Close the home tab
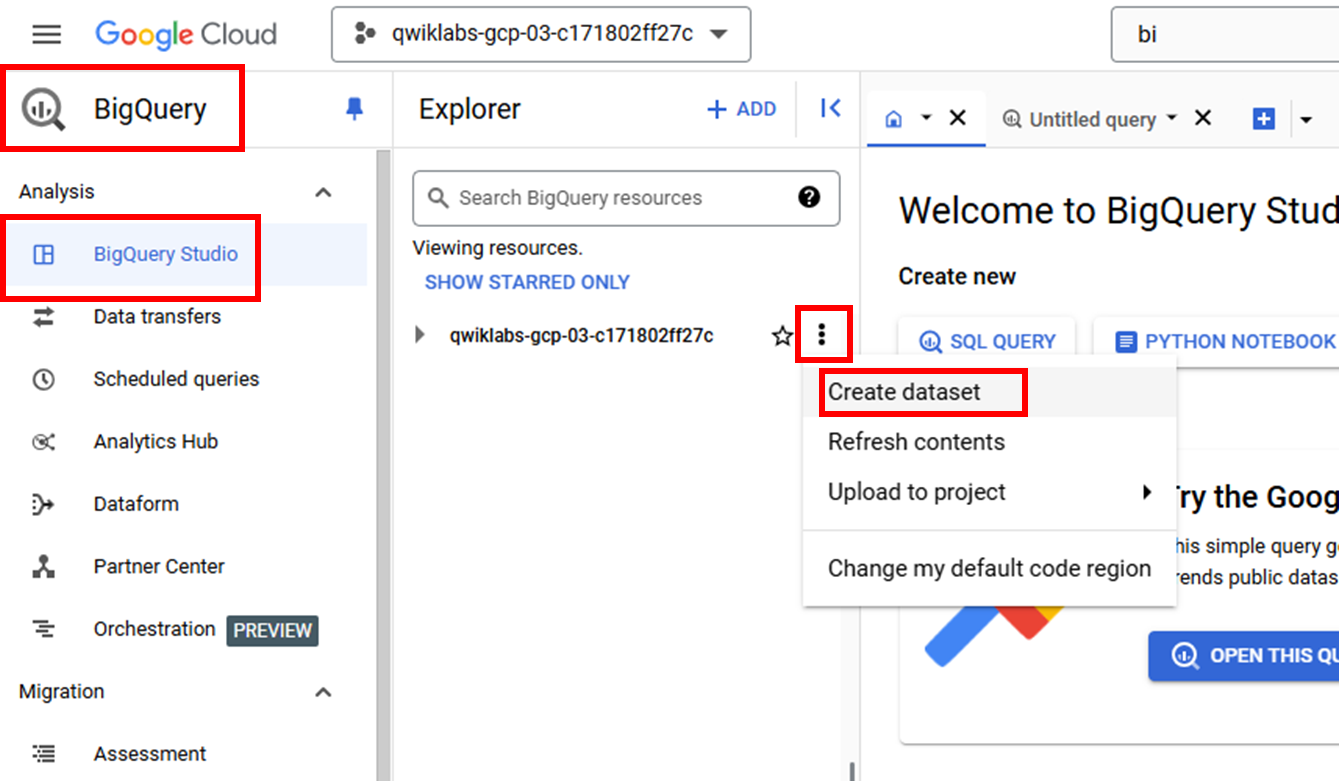The width and height of the screenshot is (1339, 781). click(957, 118)
